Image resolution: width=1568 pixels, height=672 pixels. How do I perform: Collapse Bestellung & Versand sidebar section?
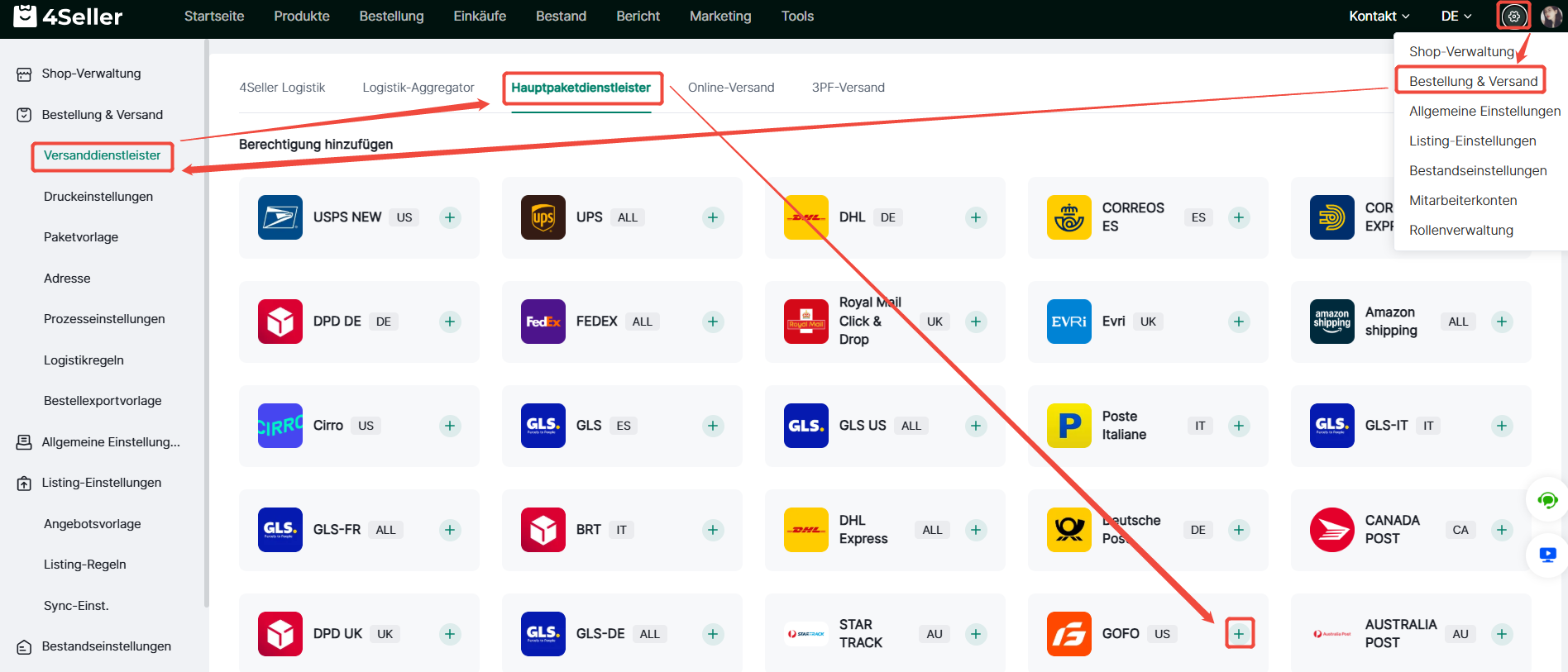[x=102, y=115]
